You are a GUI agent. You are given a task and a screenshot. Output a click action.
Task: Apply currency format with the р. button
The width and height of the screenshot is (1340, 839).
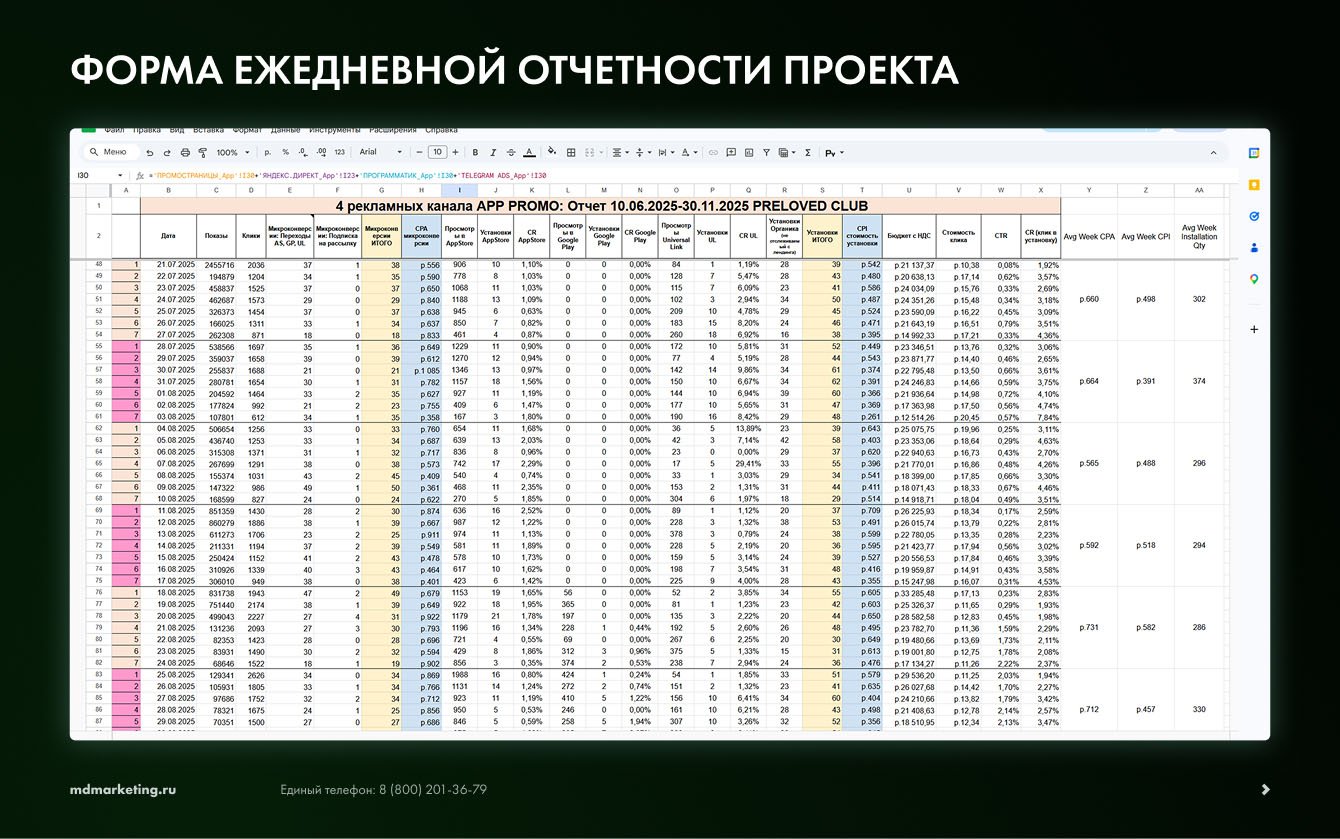(268, 153)
